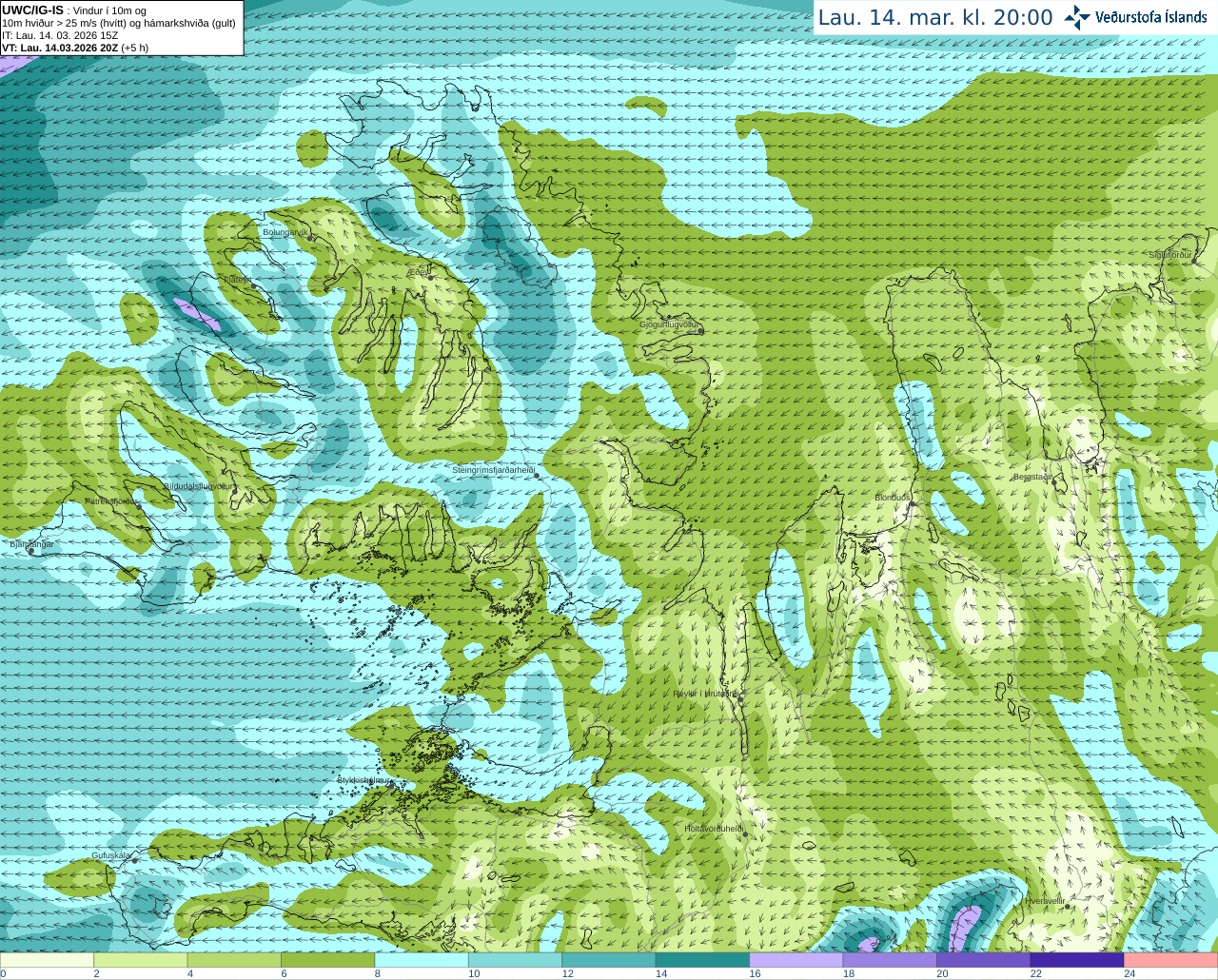This screenshot has width=1218, height=980.
Task: Click the 'VT: Lau. 14.03.2026 20Z' line
Action: [59, 48]
